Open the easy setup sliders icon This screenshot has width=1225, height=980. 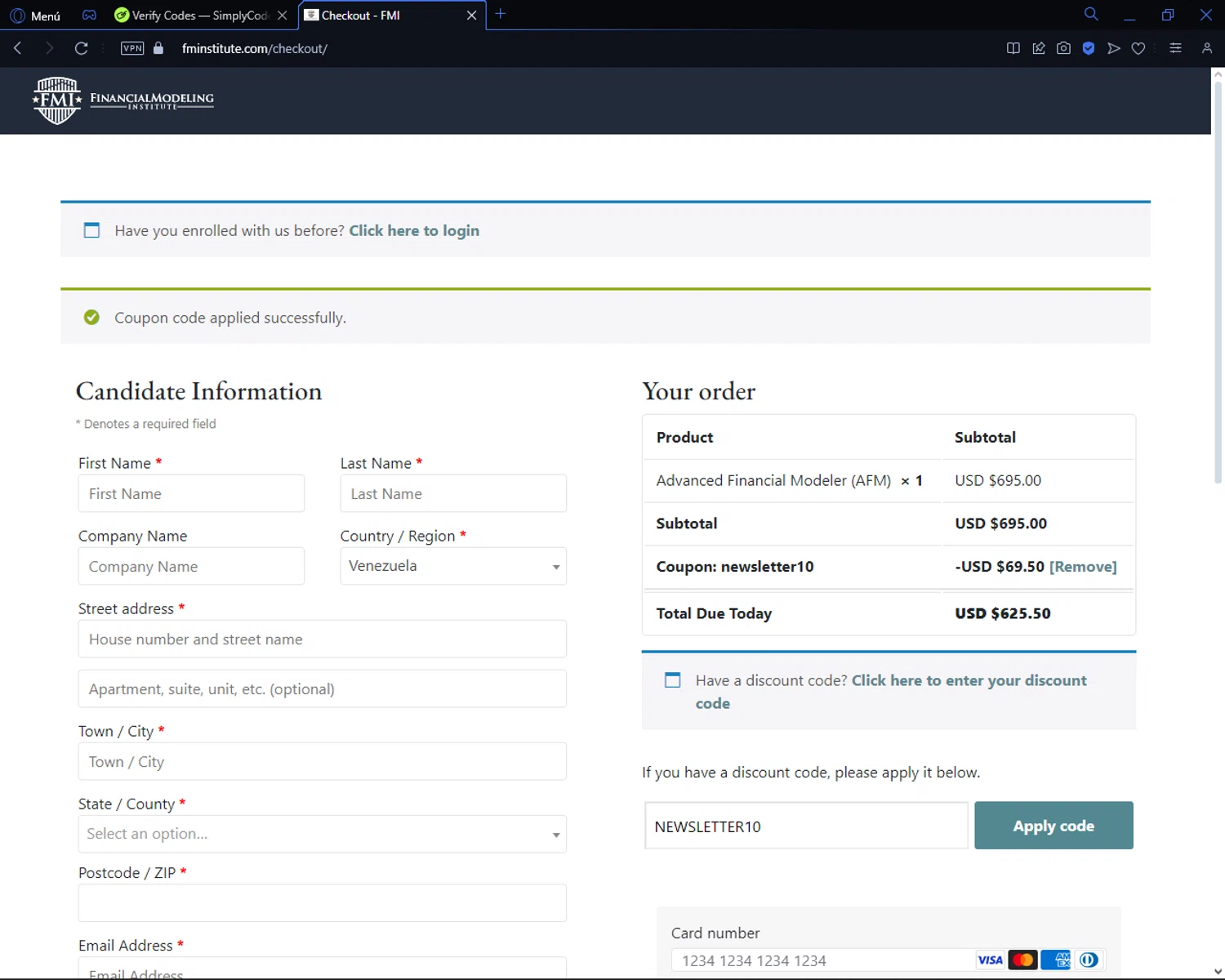(x=1175, y=48)
